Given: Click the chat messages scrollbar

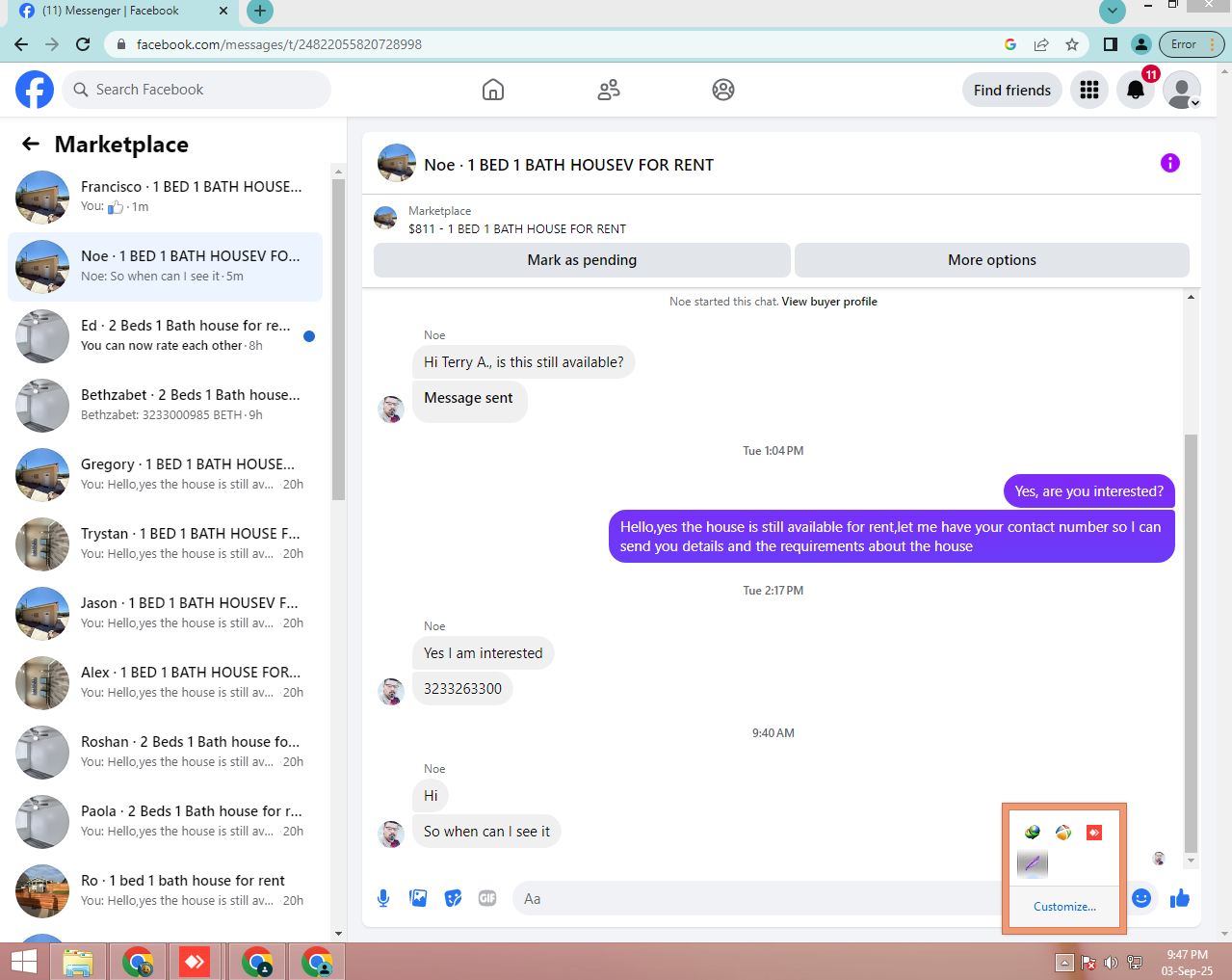Looking at the screenshot, I should (1191, 643).
